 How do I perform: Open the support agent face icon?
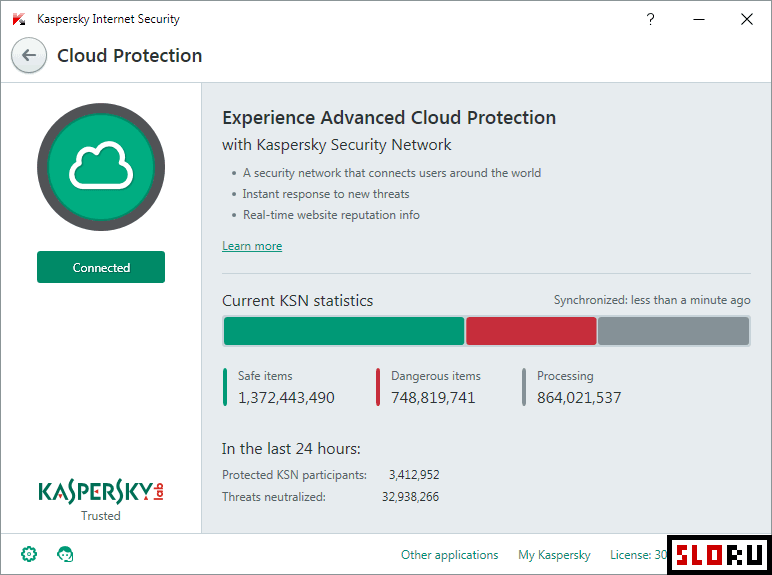(66, 554)
